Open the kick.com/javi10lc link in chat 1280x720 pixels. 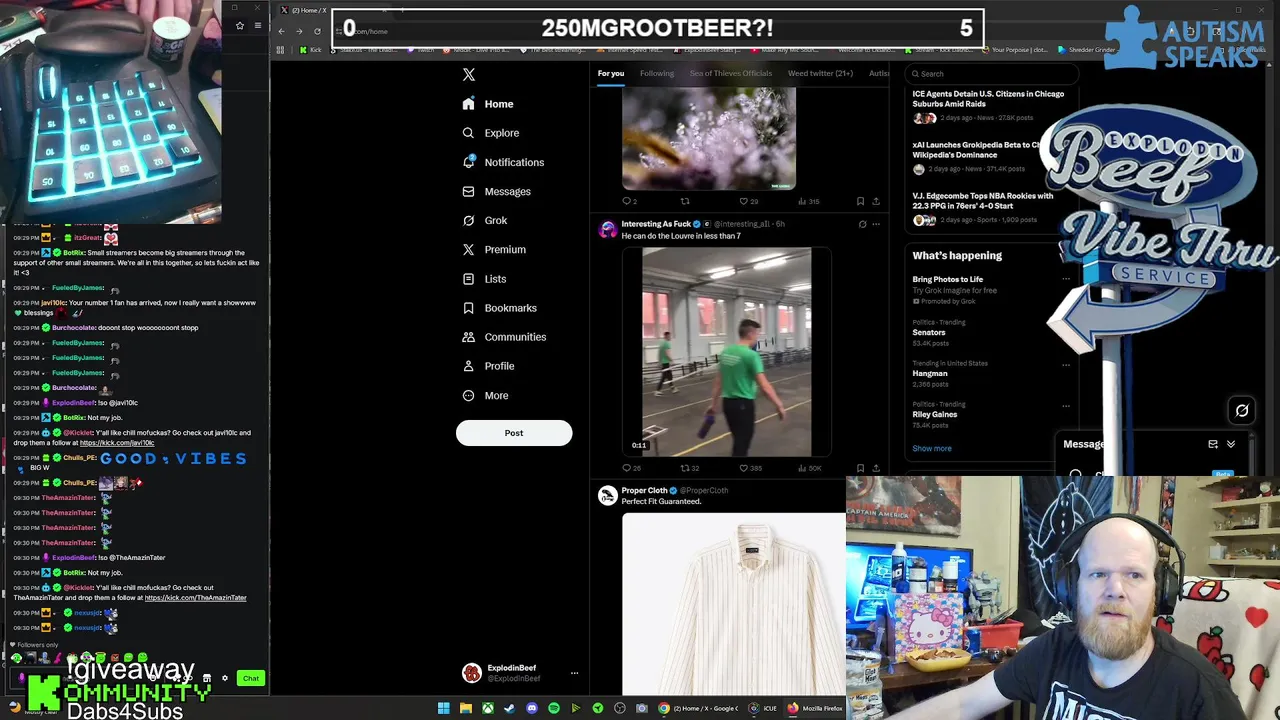[x=117, y=443]
